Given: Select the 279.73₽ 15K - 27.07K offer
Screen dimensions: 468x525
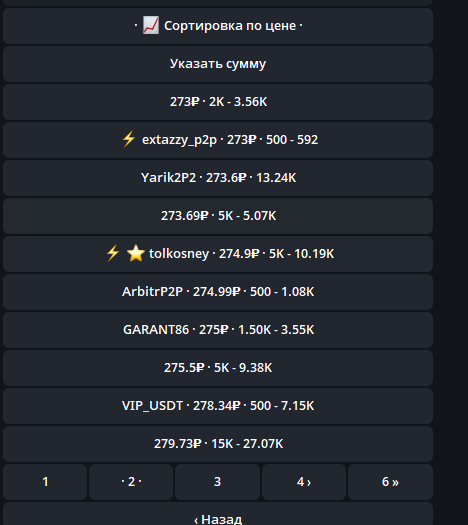Looking at the screenshot, I should coord(218,444).
